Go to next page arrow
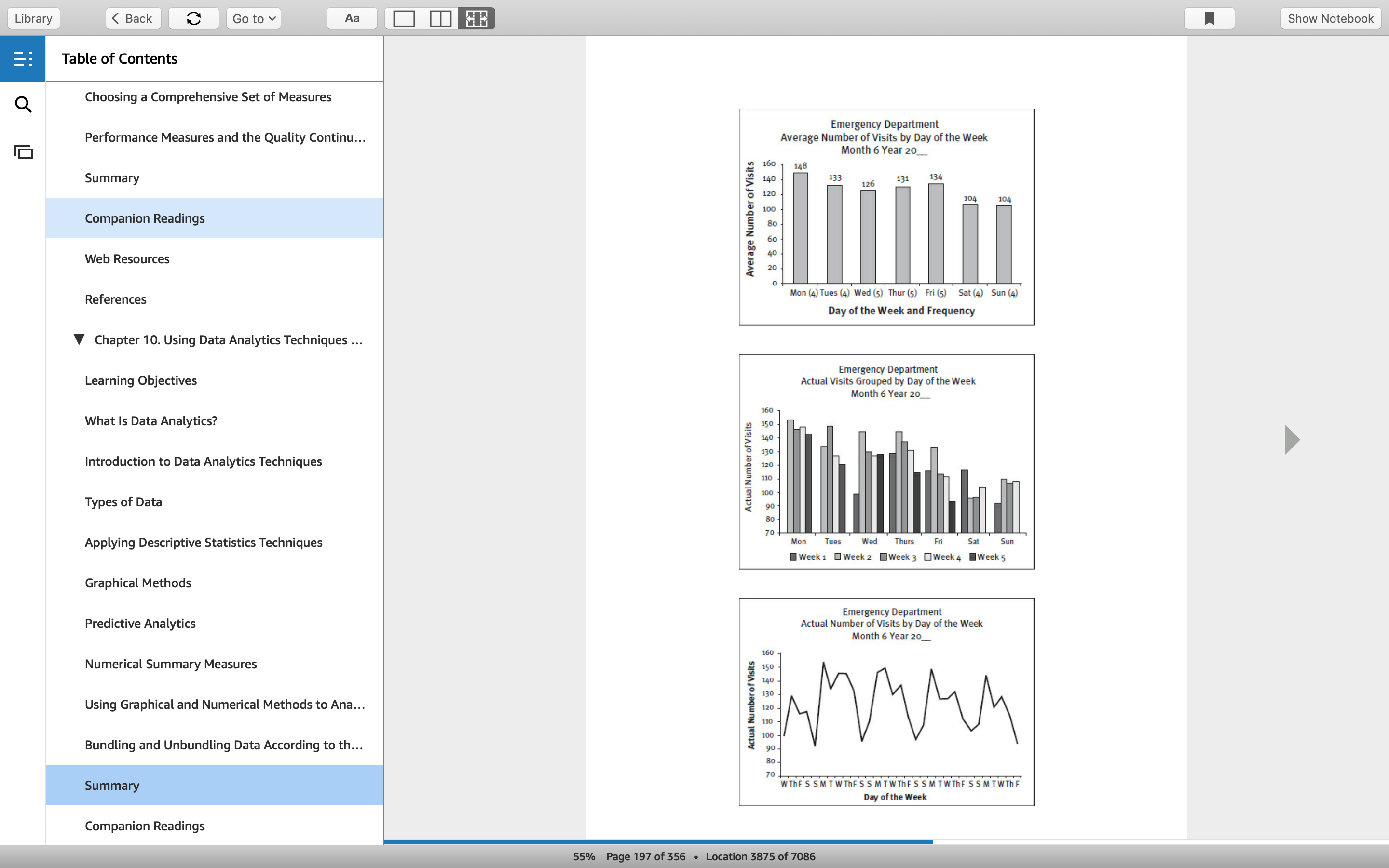Viewport: 1389px width, 868px height. coord(1292,440)
